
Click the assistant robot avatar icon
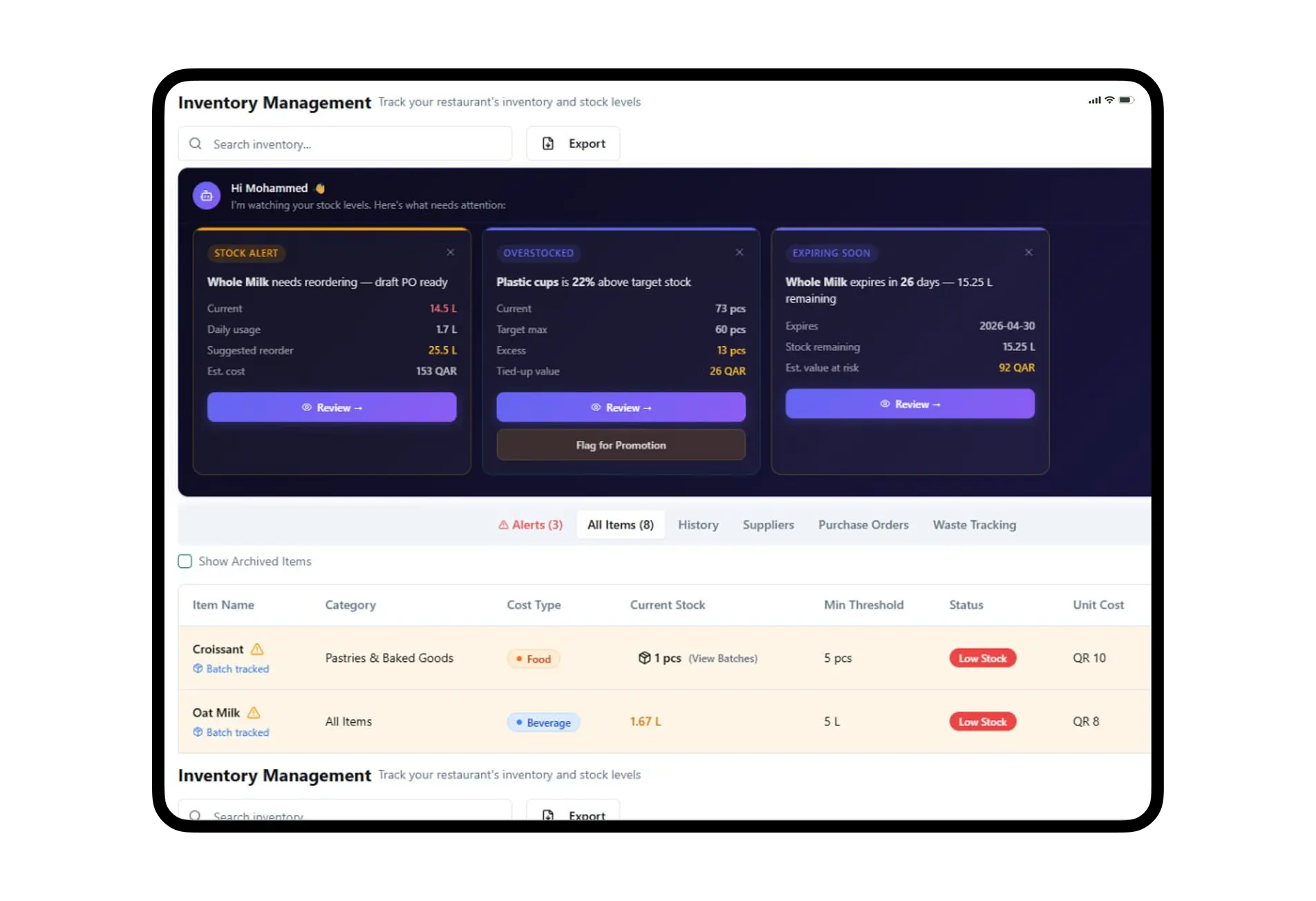coord(206,196)
